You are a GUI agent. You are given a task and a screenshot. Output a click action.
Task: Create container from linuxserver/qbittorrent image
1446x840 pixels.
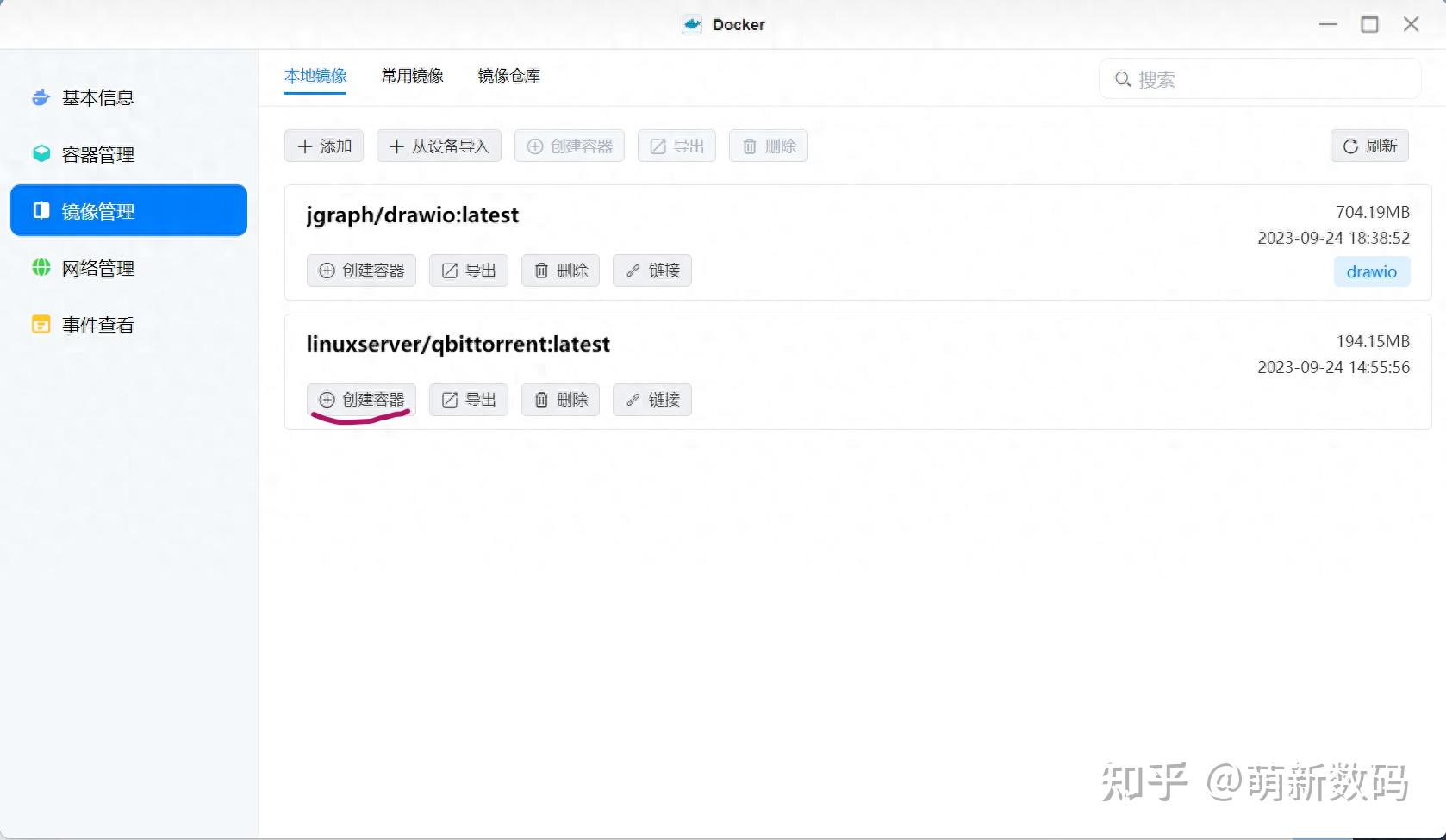(361, 400)
